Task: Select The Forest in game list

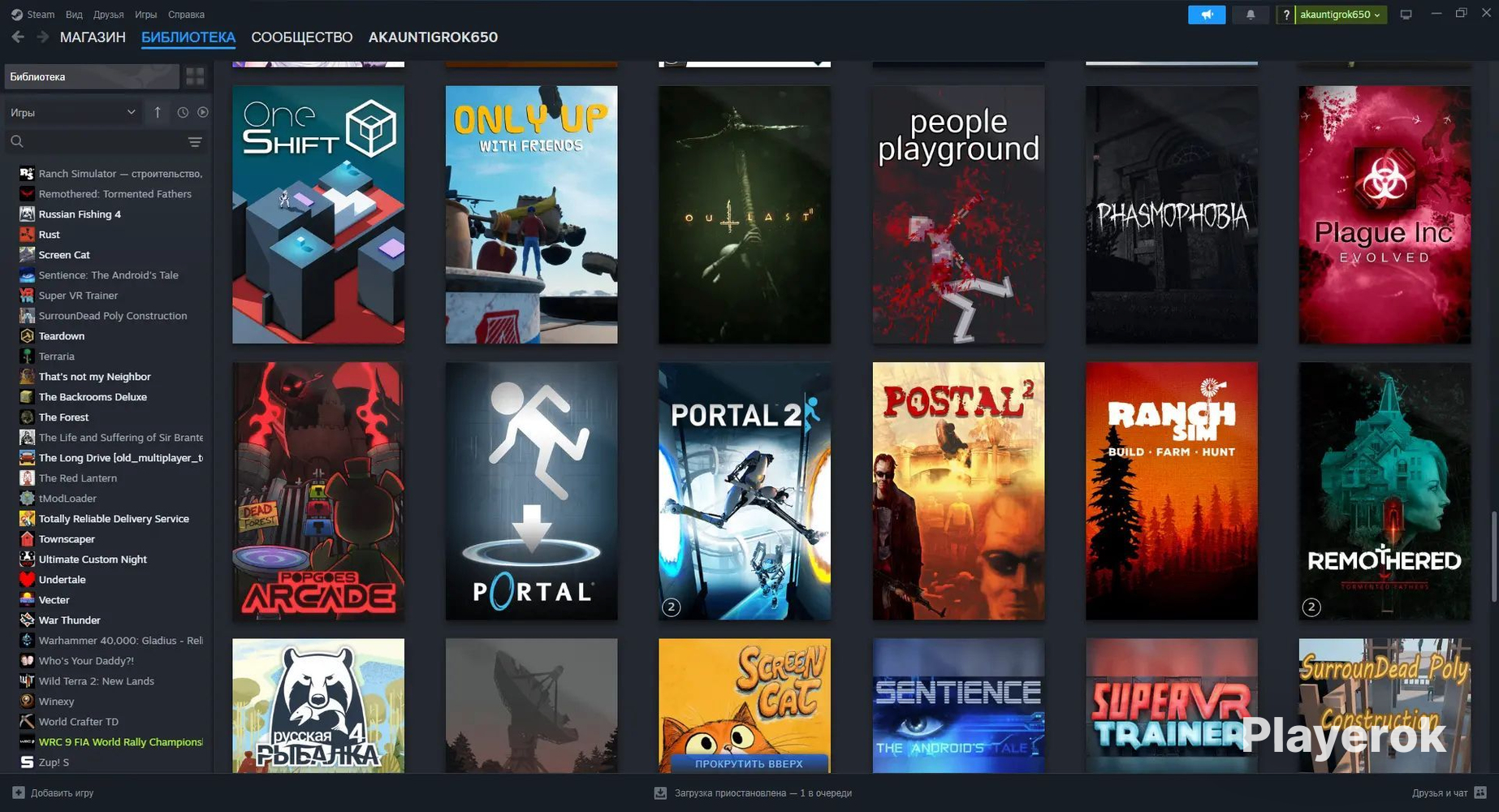Action: coord(63,417)
